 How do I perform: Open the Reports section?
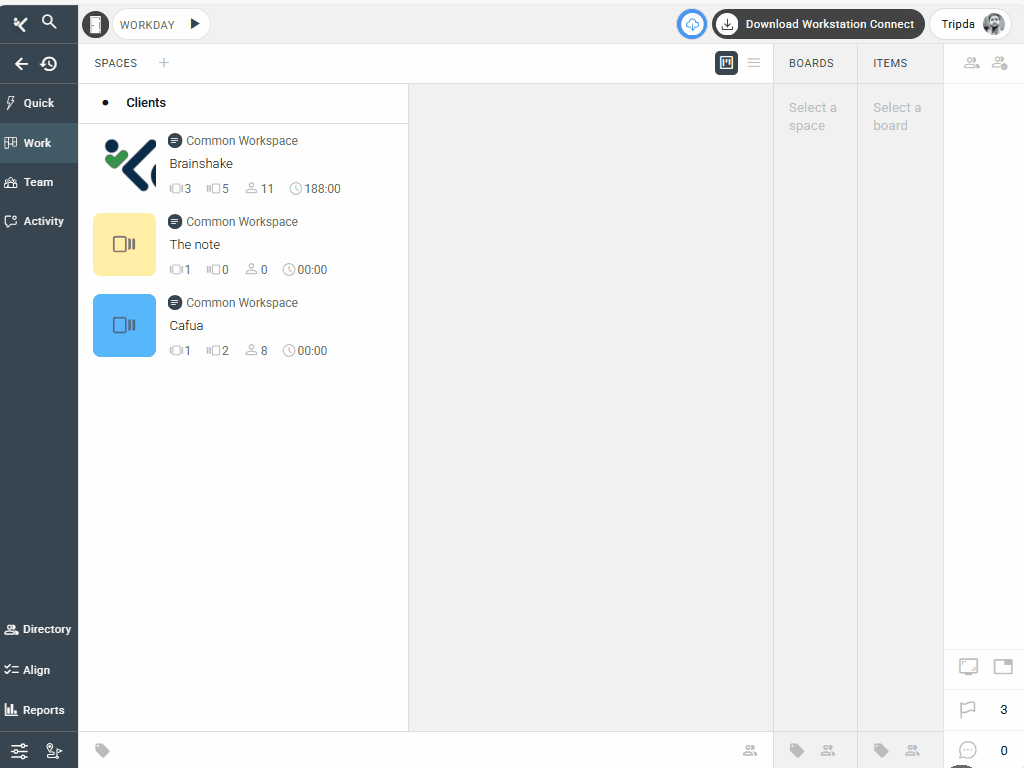coord(38,710)
